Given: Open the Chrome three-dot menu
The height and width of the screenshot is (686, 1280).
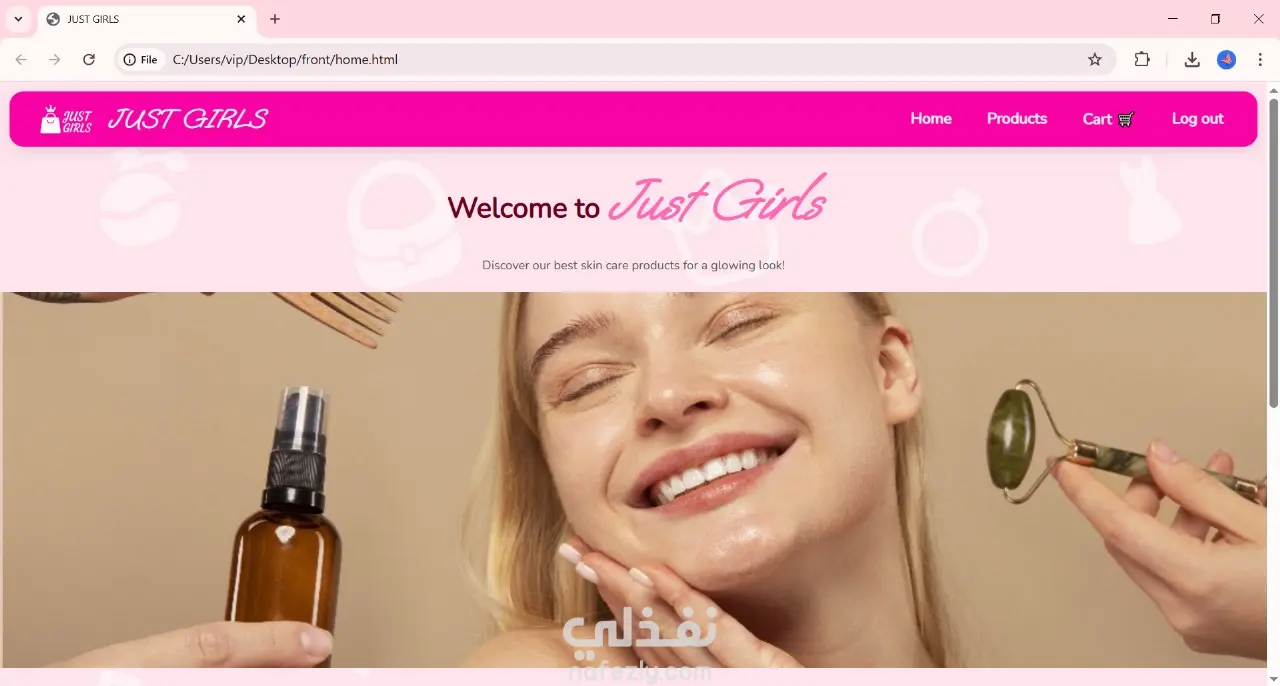Looking at the screenshot, I should tap(1260, 60).
